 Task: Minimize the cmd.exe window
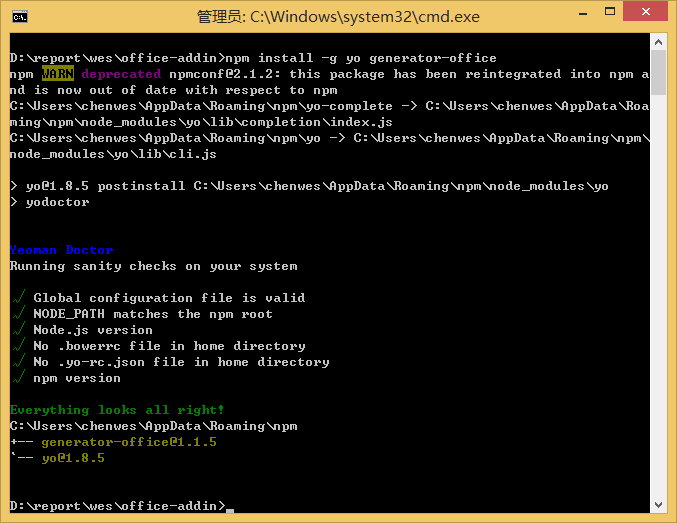pyautogui.click(x=583, y=13)
